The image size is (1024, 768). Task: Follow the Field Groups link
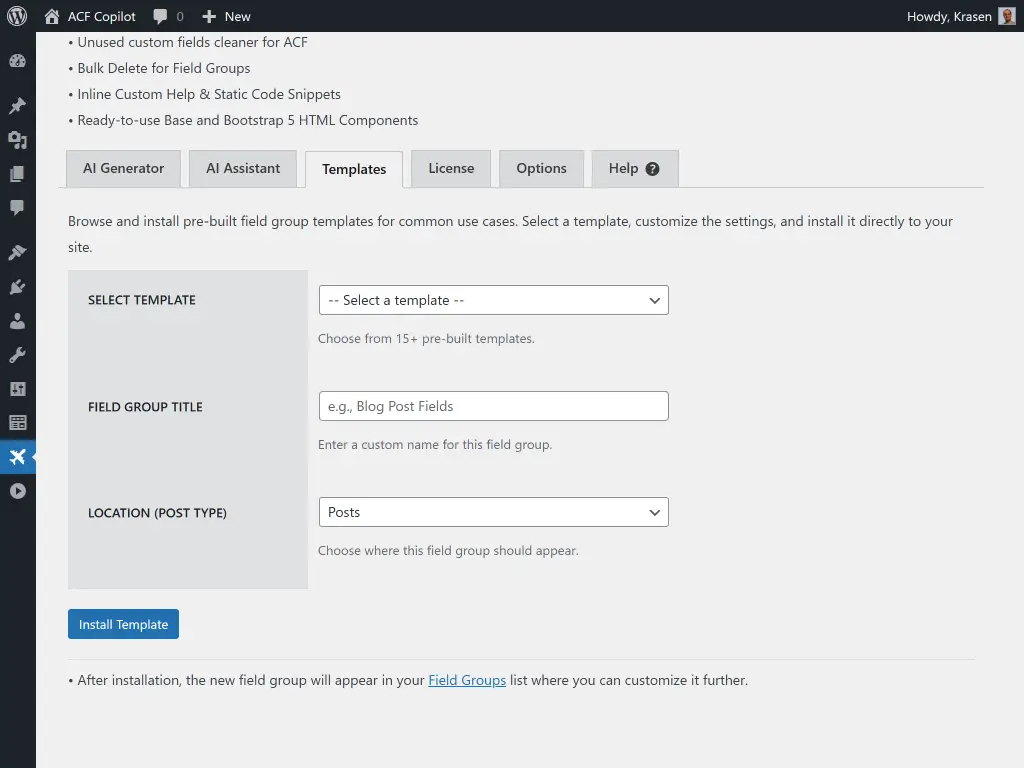pos(466,680)
